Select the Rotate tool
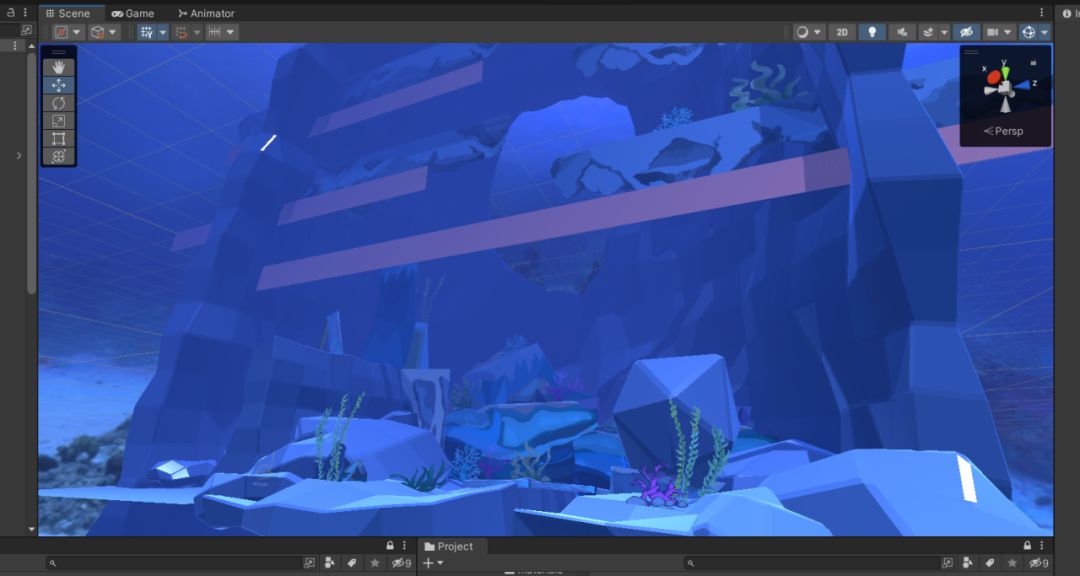 59,103
